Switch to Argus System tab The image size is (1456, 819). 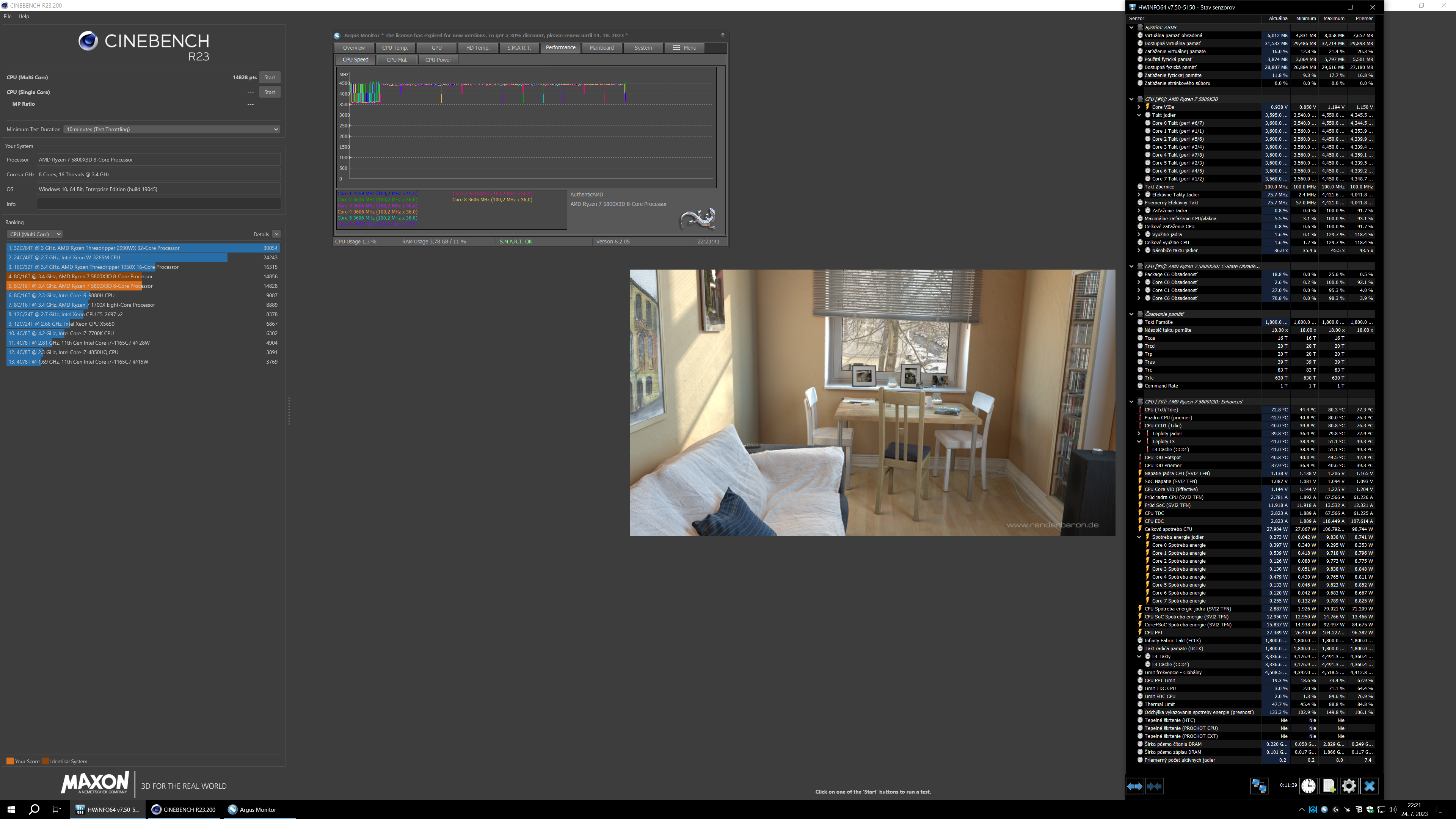coord(643,48)
